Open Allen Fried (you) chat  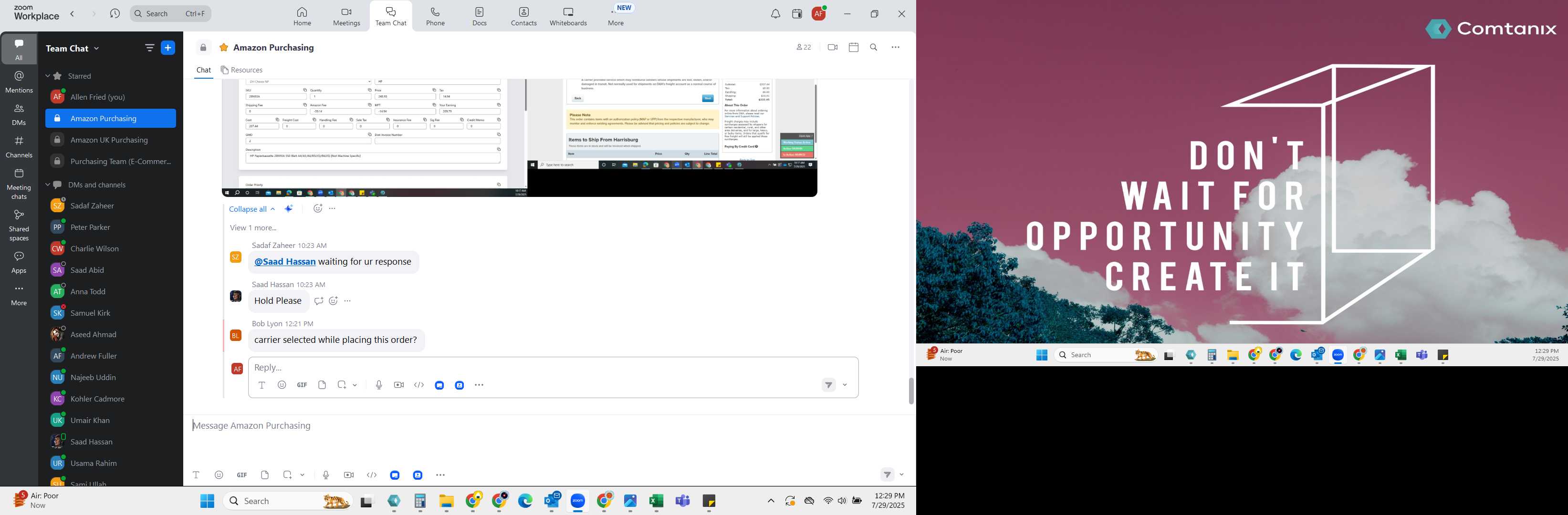(x=110, y=97)
